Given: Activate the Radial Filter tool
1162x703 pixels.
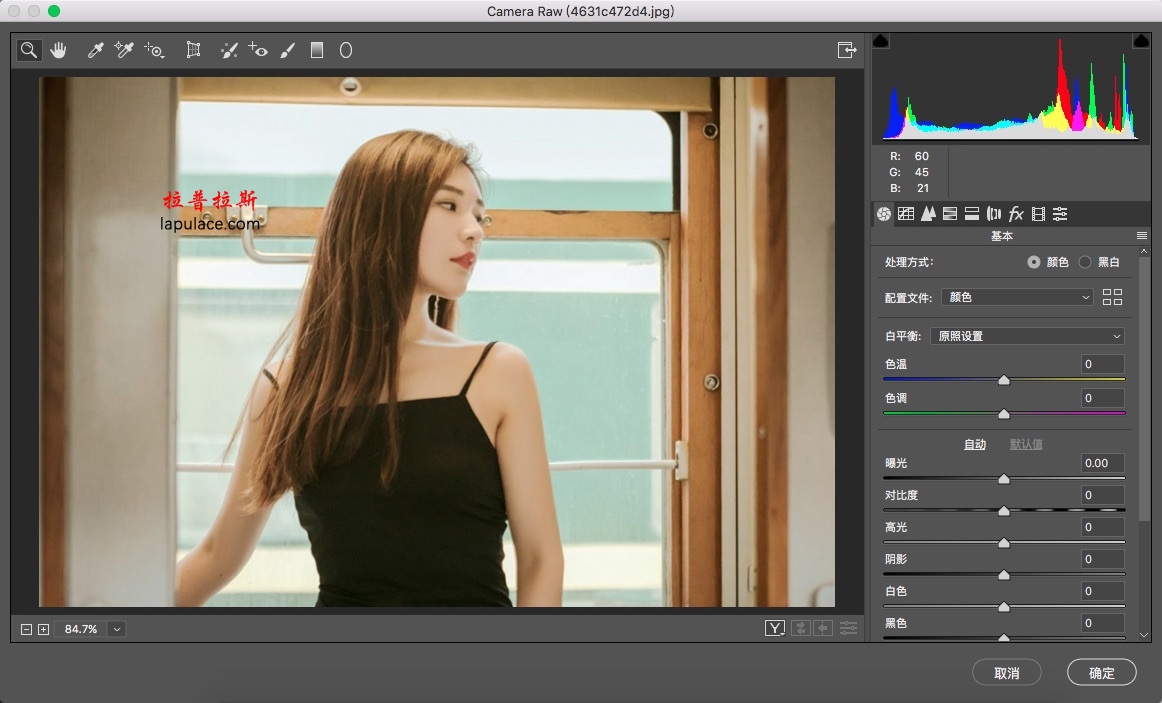Looking at the screenshot, I should tap(345, 50).
